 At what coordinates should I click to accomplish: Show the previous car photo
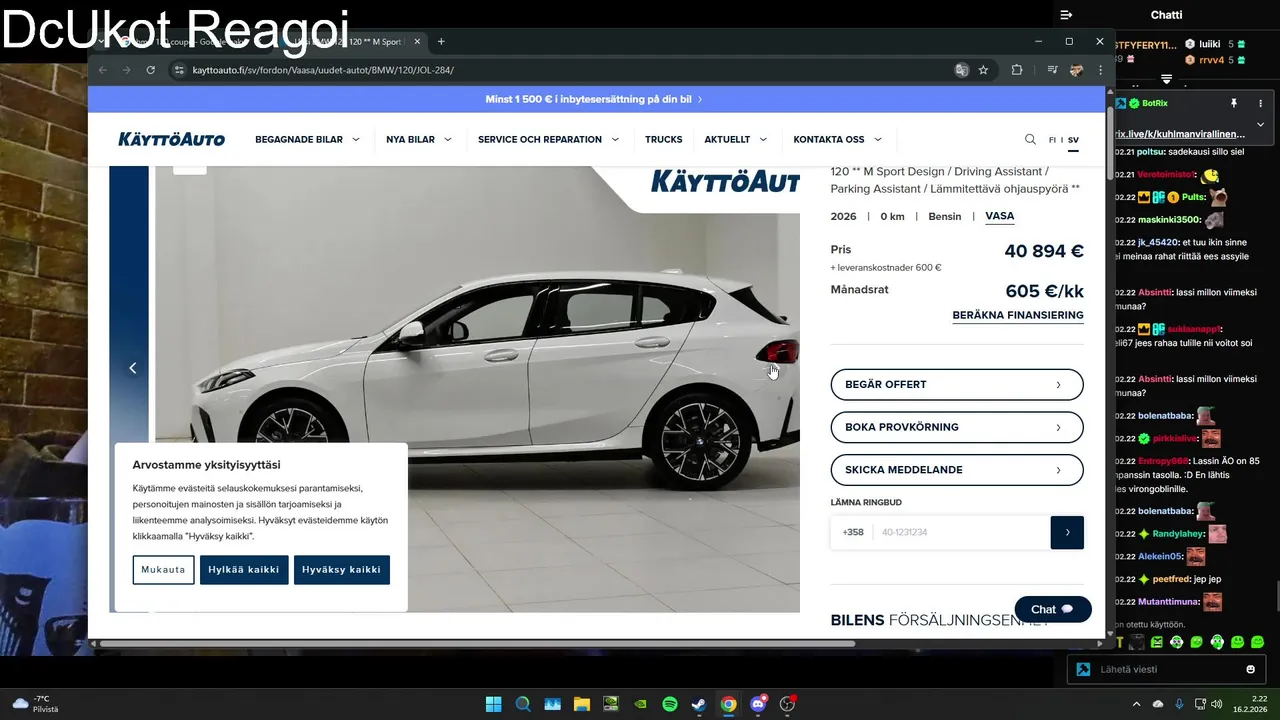coord(132,368)
